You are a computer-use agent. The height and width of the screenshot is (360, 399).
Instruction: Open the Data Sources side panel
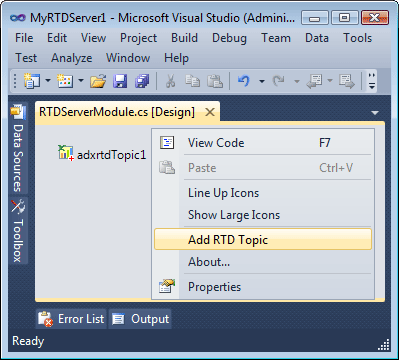click(x=18, y=149)
